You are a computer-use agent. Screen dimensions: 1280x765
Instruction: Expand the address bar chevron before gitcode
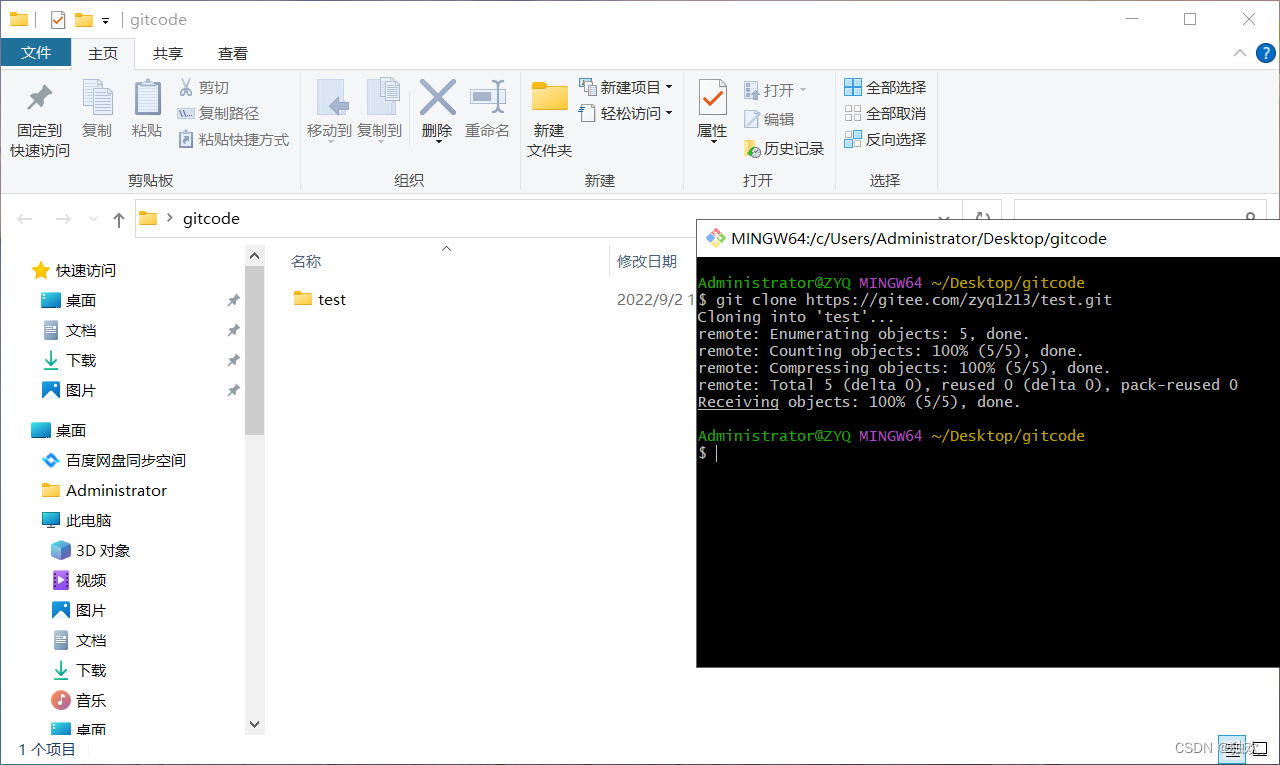point(169,219)
